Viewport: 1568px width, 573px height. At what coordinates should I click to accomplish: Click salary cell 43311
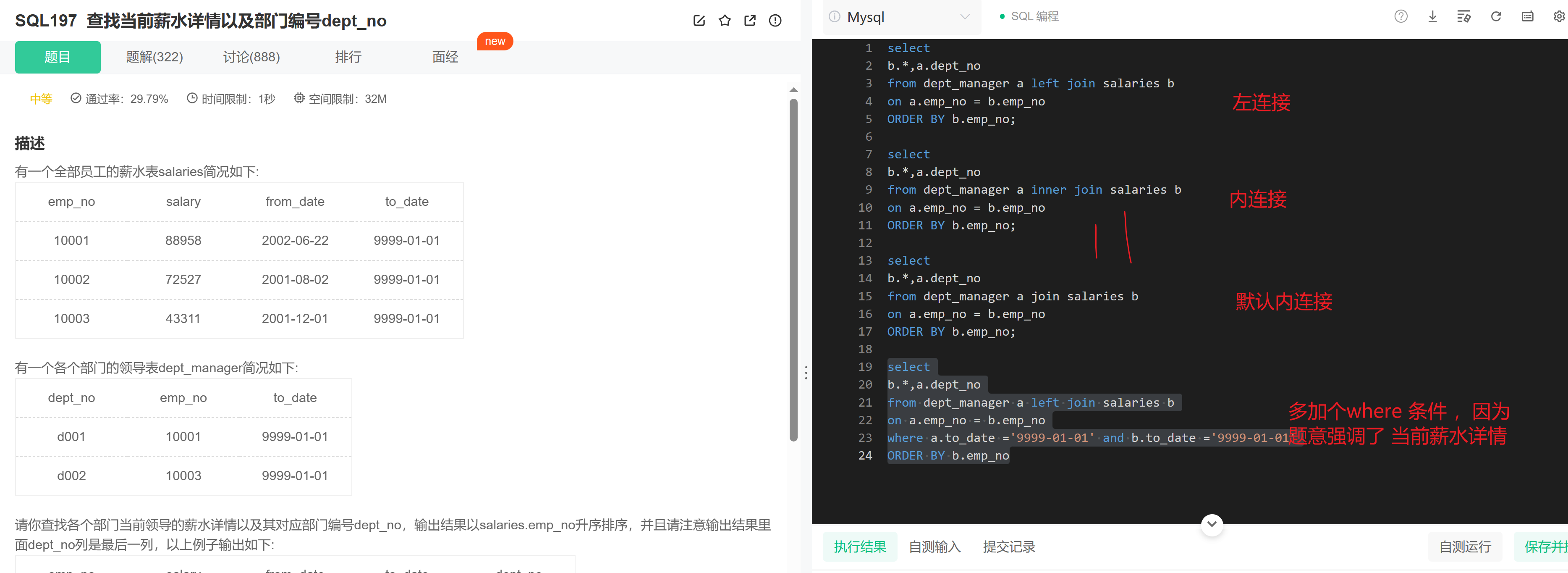point(183,318)
